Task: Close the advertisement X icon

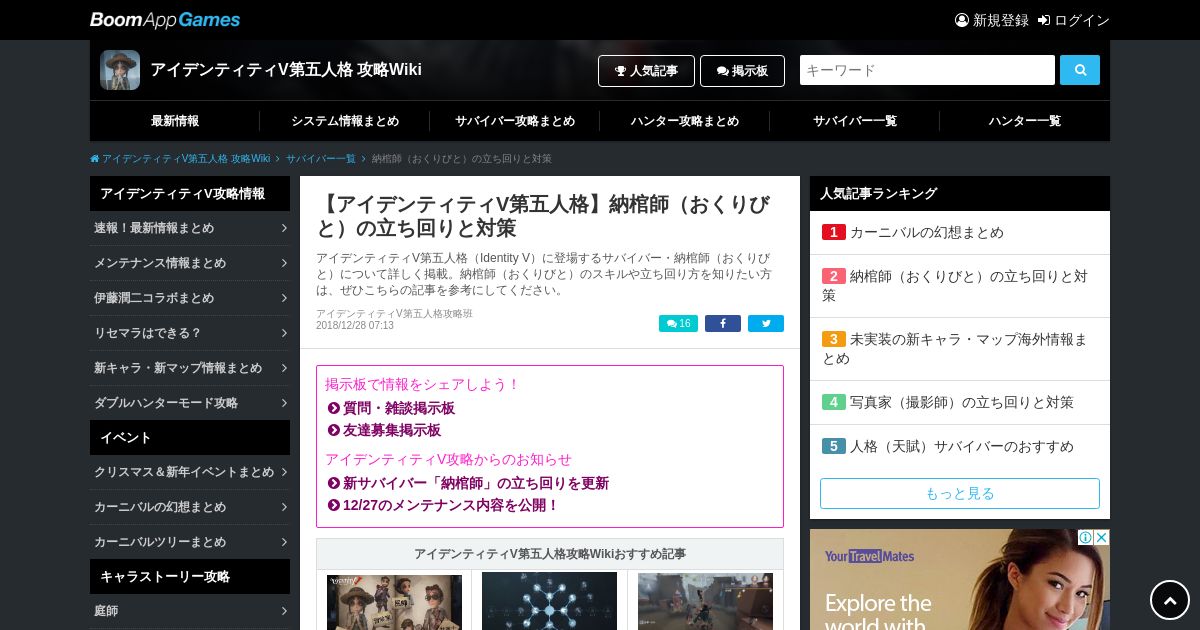Action: 1101,537
